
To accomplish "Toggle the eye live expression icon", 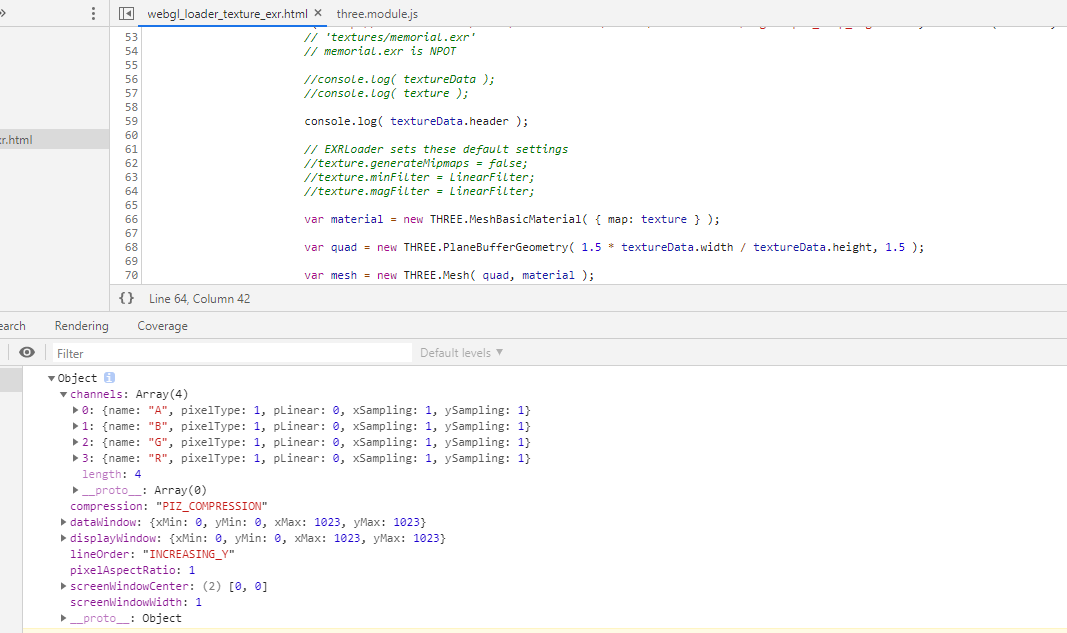I will pyautogui.click(x=27, y=352).
